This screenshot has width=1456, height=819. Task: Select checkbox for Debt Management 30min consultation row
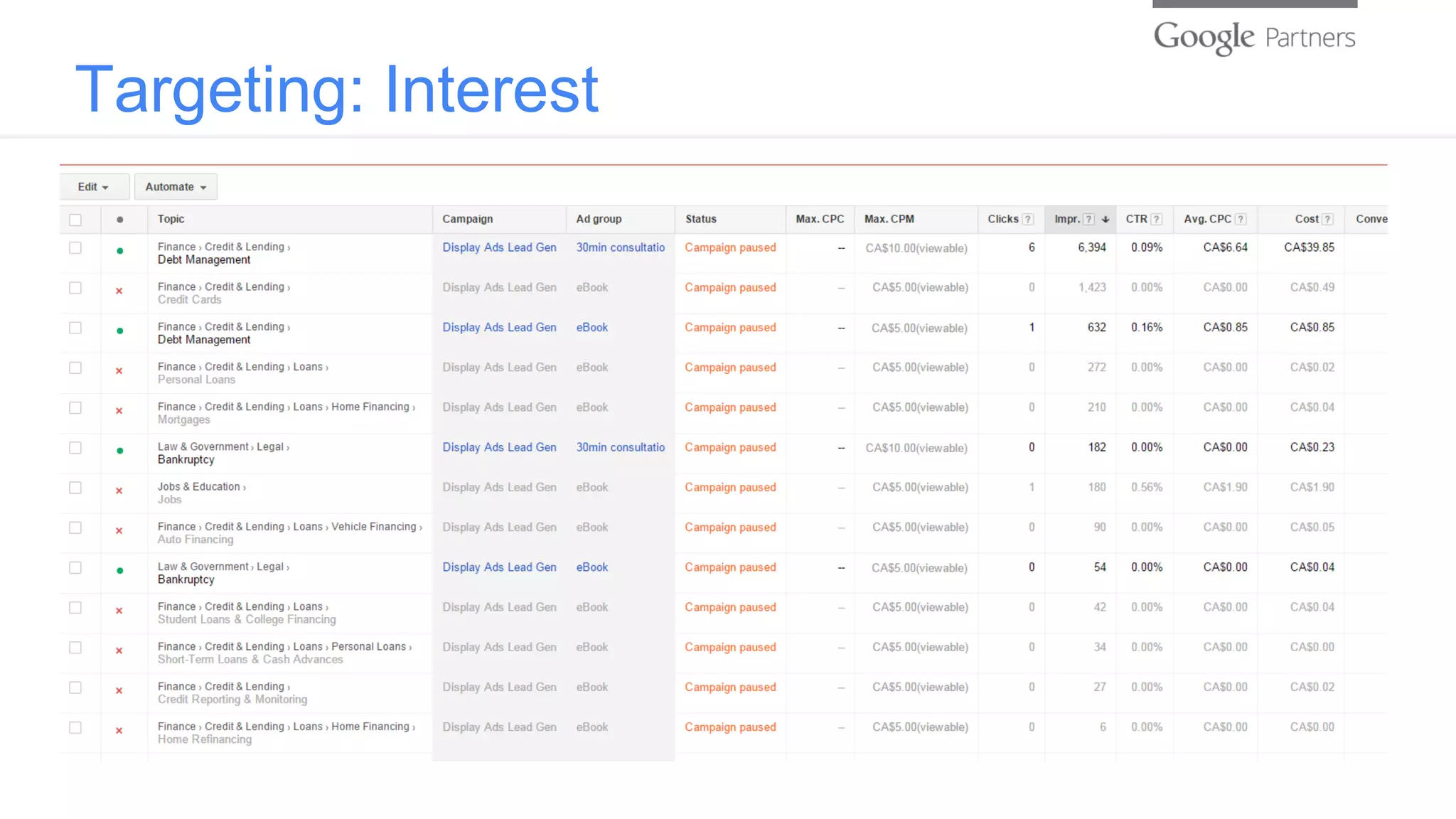point(75,248)
